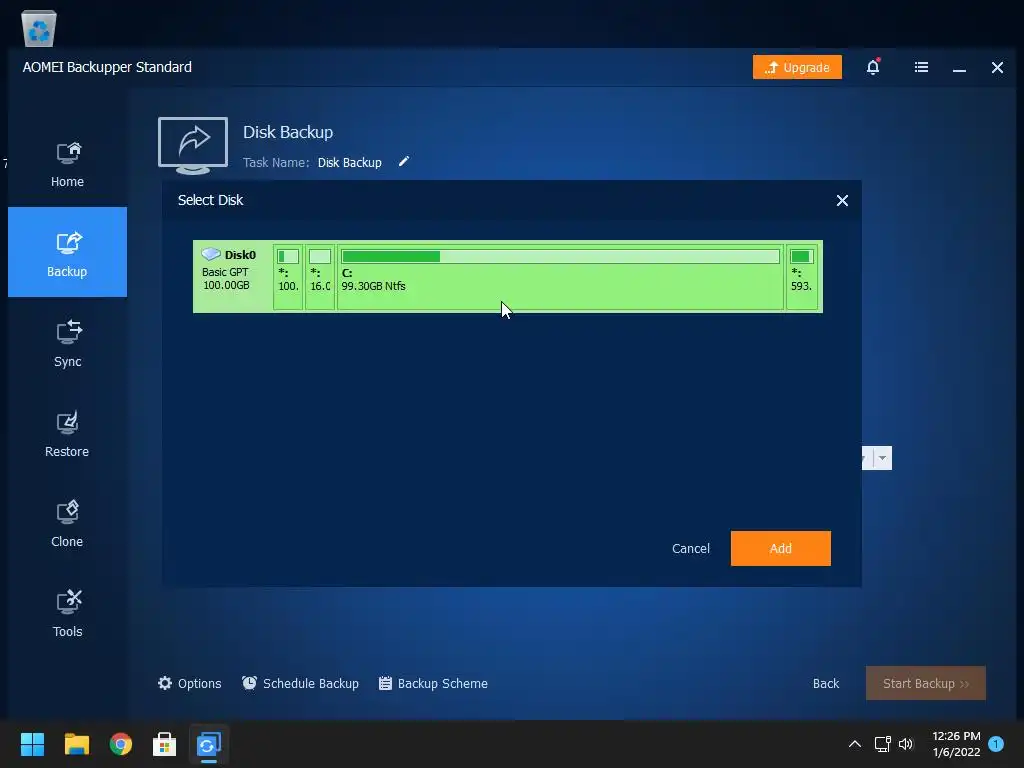
Task: Open the Home section in sidebar
Action: click(x=67, y=165)
